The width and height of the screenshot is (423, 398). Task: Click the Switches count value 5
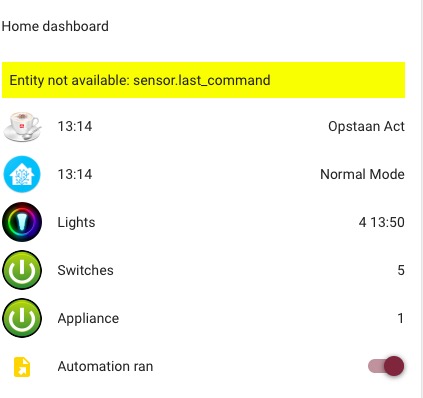point(401,270)
